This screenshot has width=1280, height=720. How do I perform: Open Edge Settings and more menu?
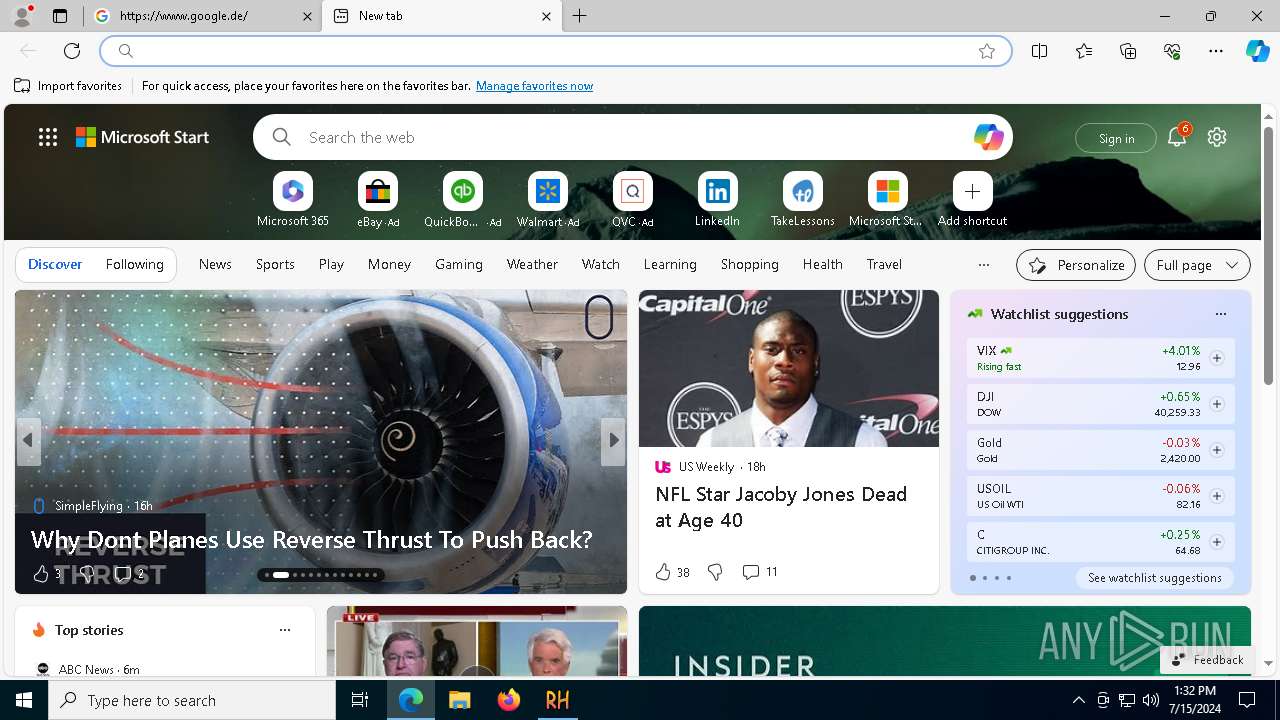point(1216,51)
